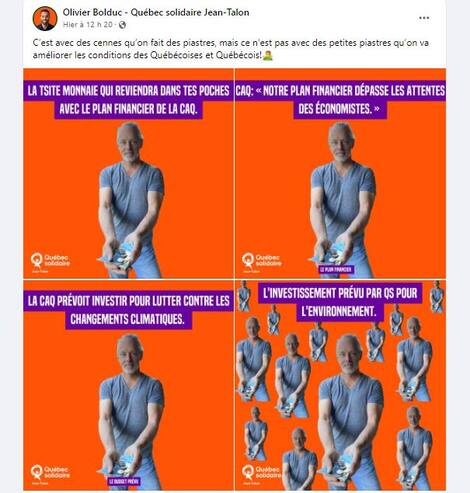Click the Olivier Bolduc - Québec solidaire Jean-Talon name
470x493 pixels.
156,12
